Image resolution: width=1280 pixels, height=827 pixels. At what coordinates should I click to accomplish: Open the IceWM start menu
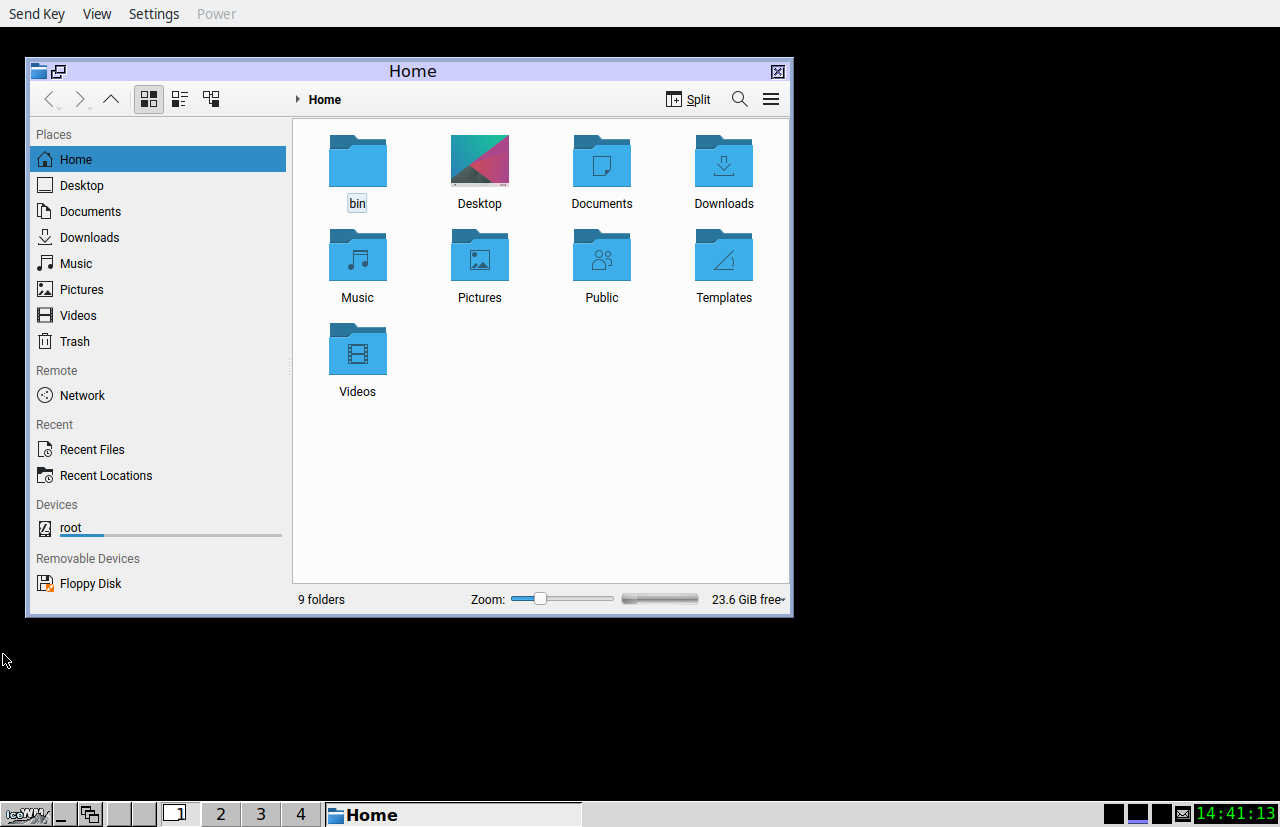tap(26, 814)
